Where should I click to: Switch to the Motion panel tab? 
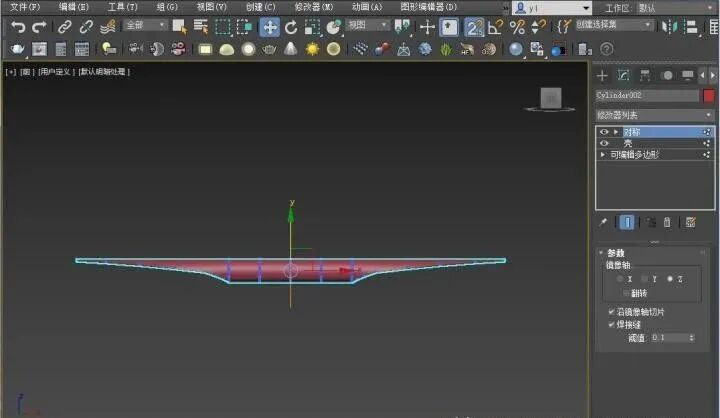[x=667, y=75]
